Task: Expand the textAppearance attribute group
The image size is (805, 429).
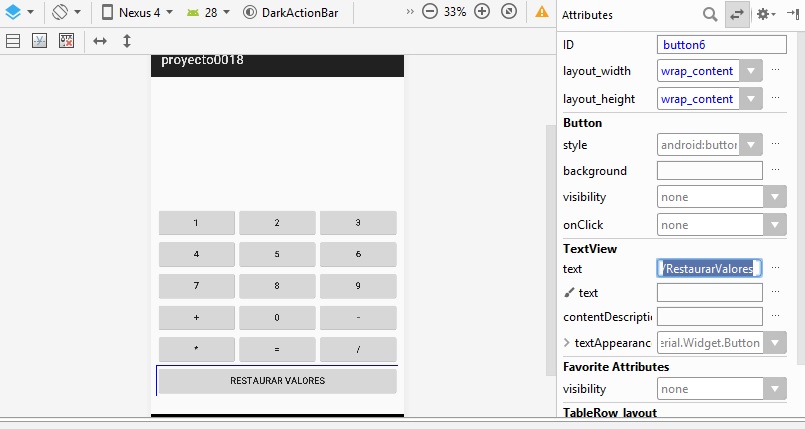Action: click(567, 343)
